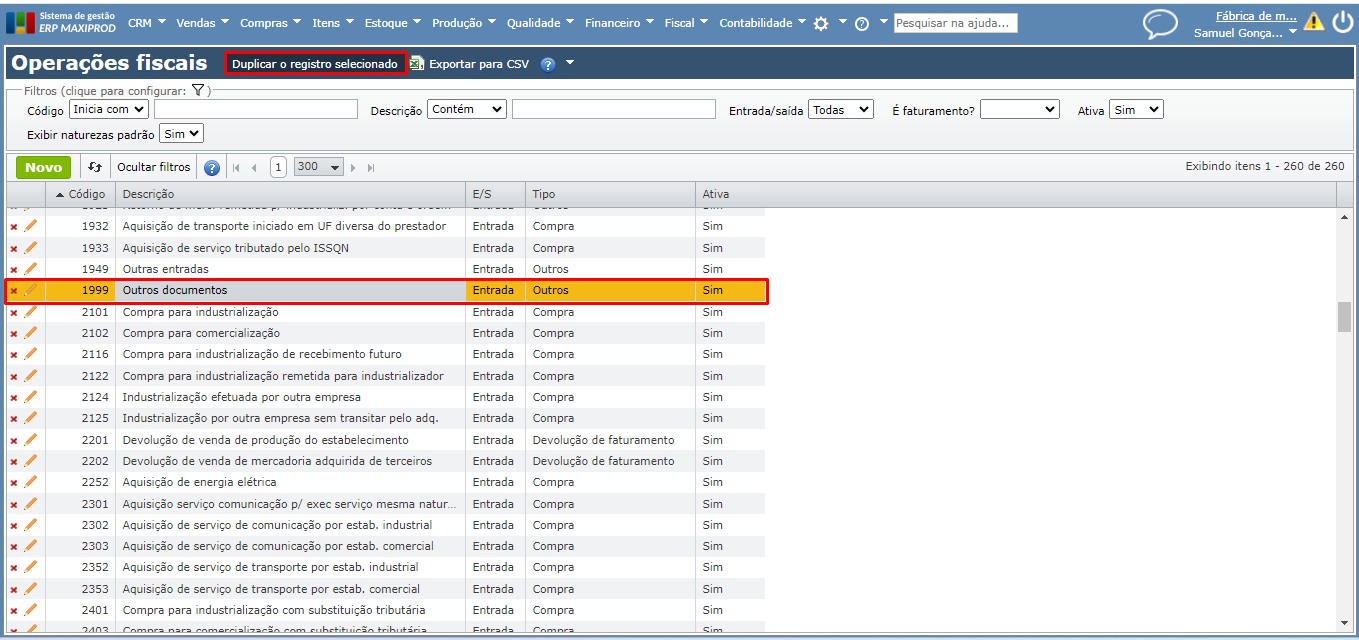Open the Código 'Inicia com' dropdown

pyautogui.click(x=108, y=109)
